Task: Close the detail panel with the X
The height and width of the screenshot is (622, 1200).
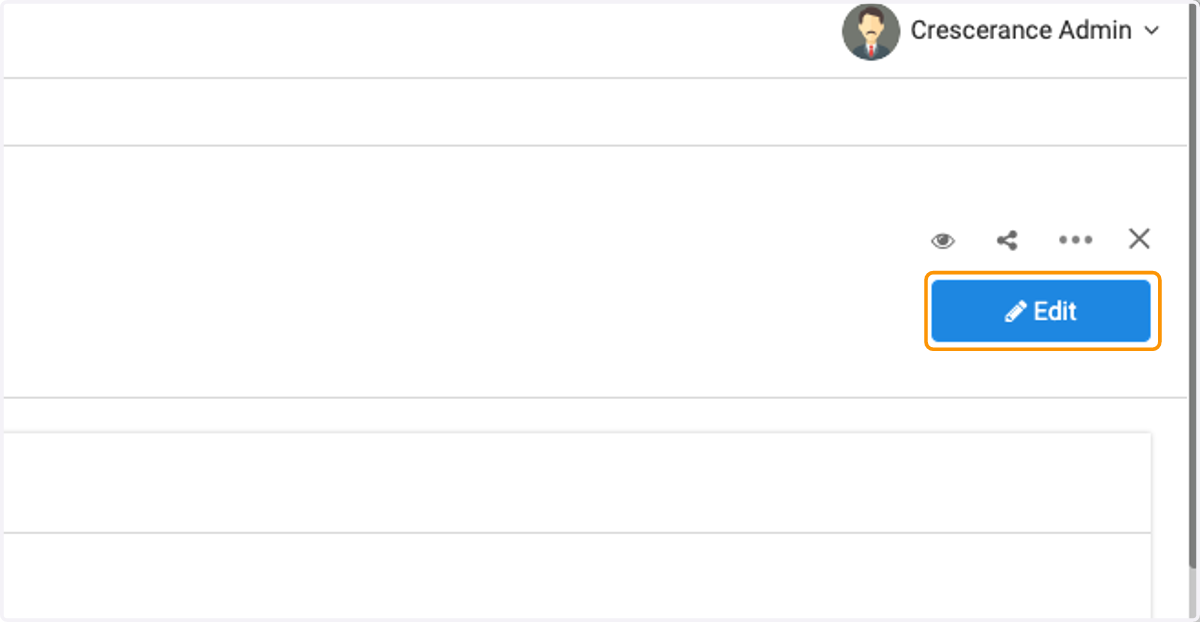Action: click(x=1139, y=239)
